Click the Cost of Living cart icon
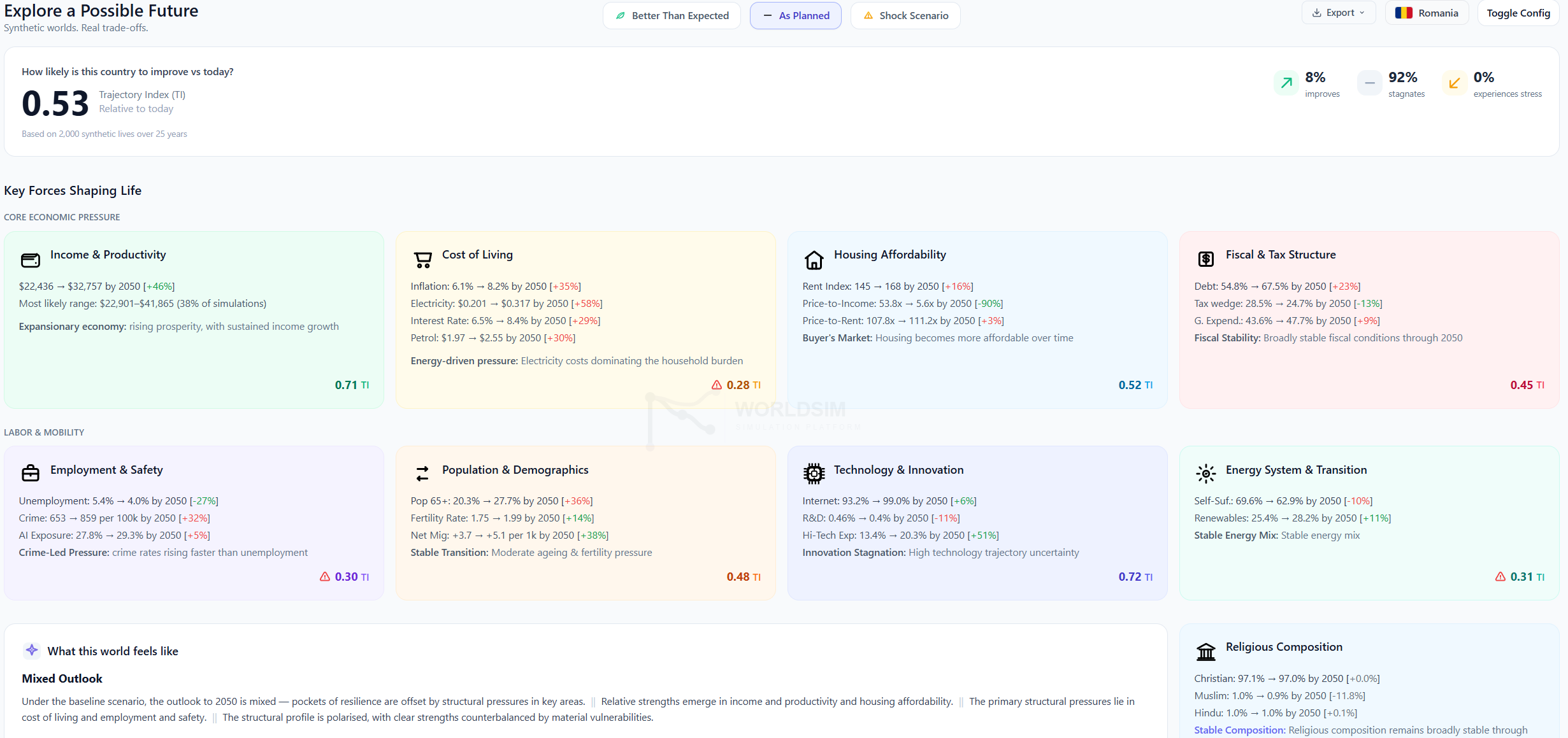Viewport: 1568px width, 738px height. point(422,260)
